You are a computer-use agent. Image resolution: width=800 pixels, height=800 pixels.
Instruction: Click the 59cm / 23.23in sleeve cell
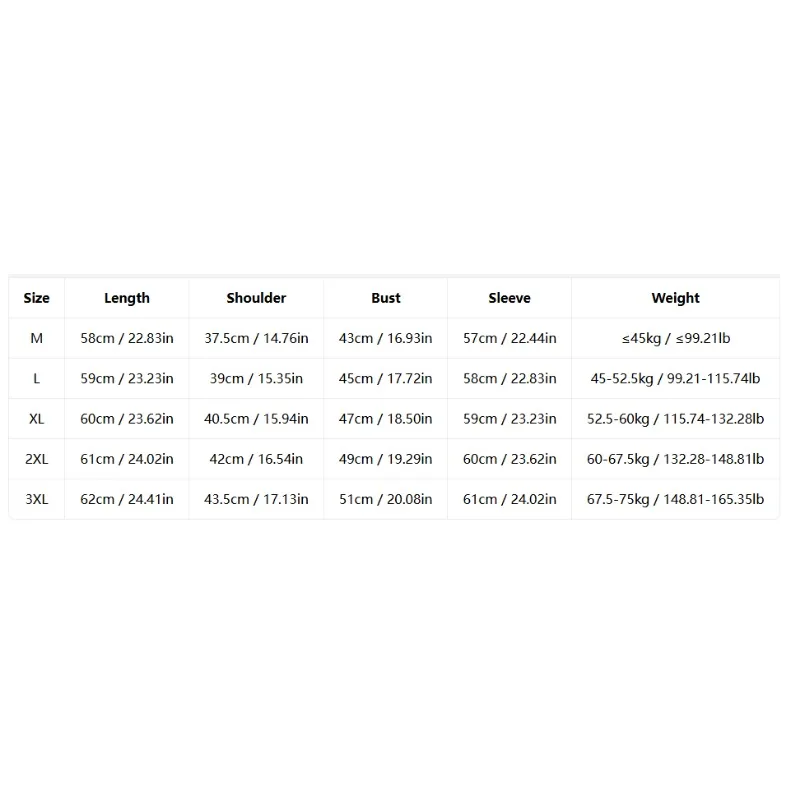point(509,419)
